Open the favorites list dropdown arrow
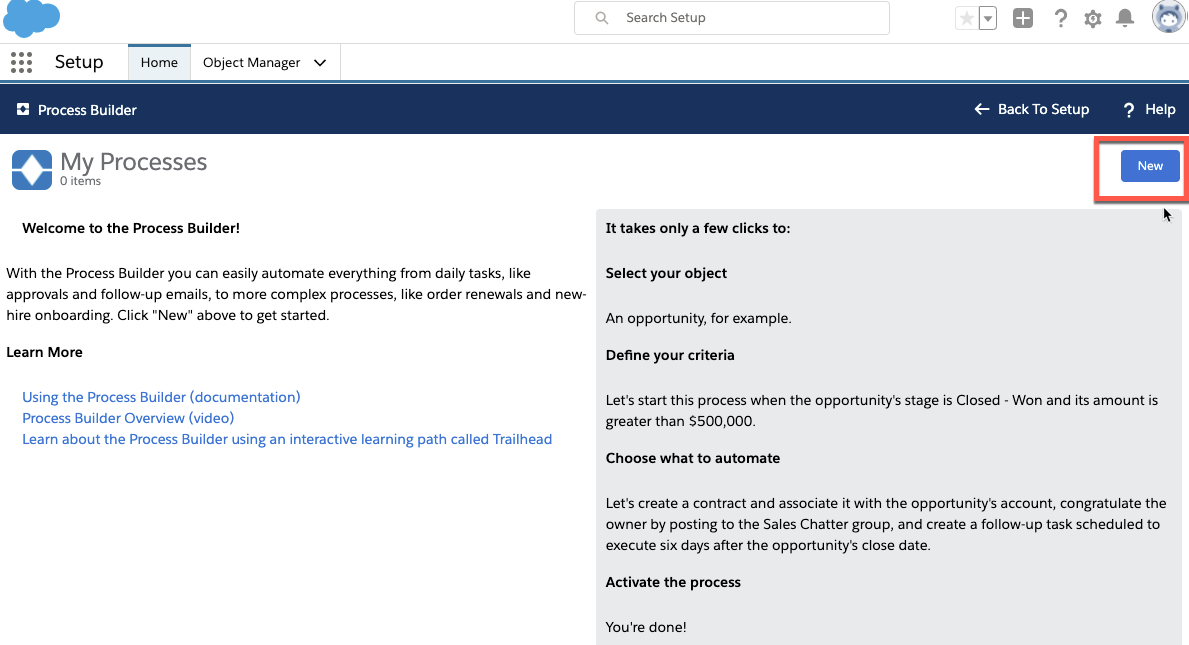1189x645 pixels. click(x=987, y=18)
